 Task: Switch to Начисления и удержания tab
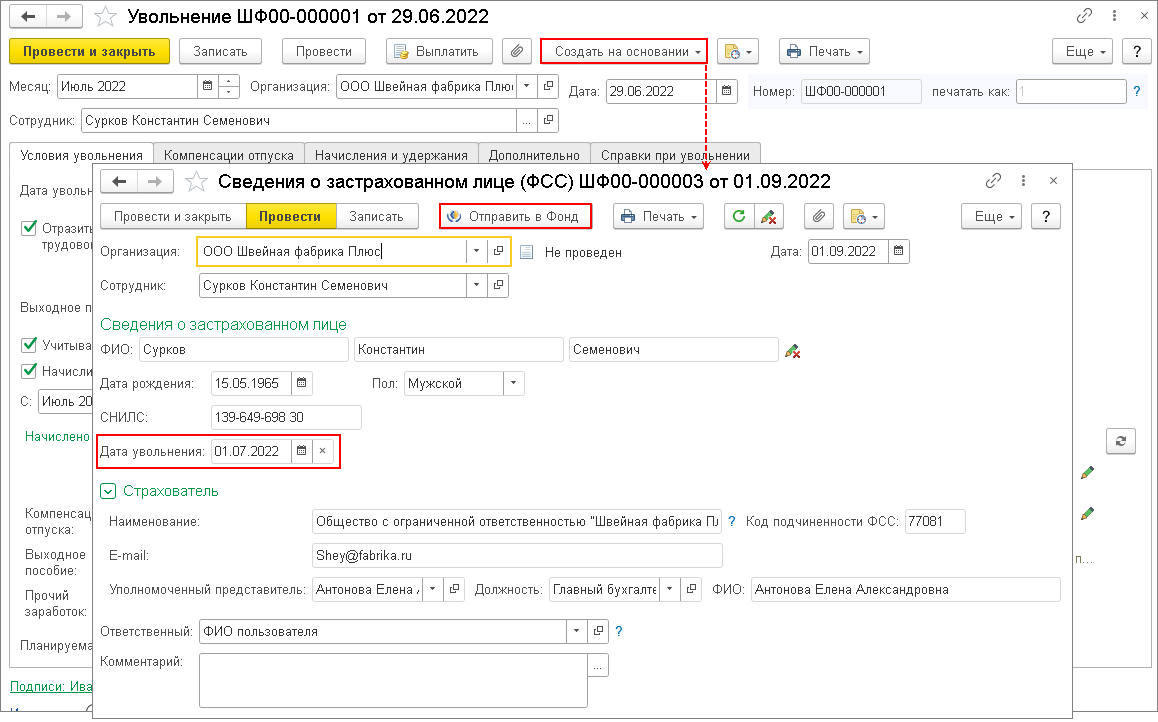click(391, 155)
